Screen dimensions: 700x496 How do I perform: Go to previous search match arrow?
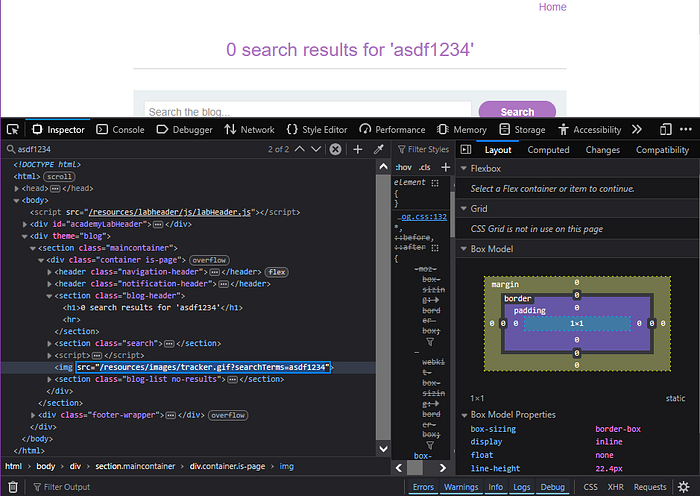coord(300,149)
